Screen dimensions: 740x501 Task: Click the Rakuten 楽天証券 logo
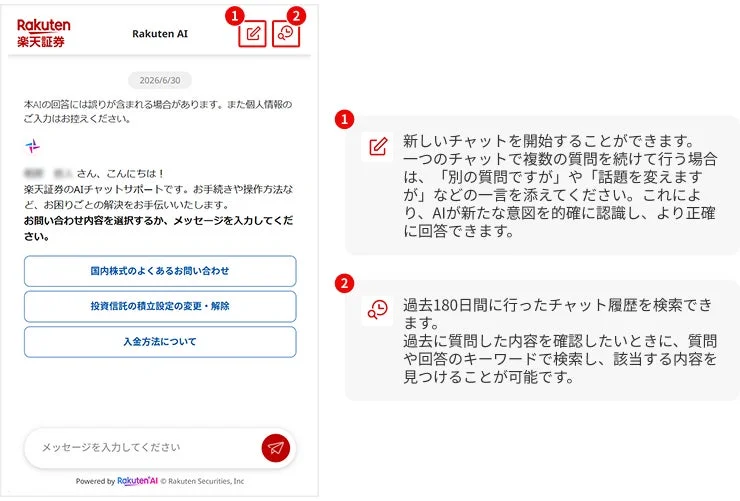pyautogui.click(x=43, y=33)
